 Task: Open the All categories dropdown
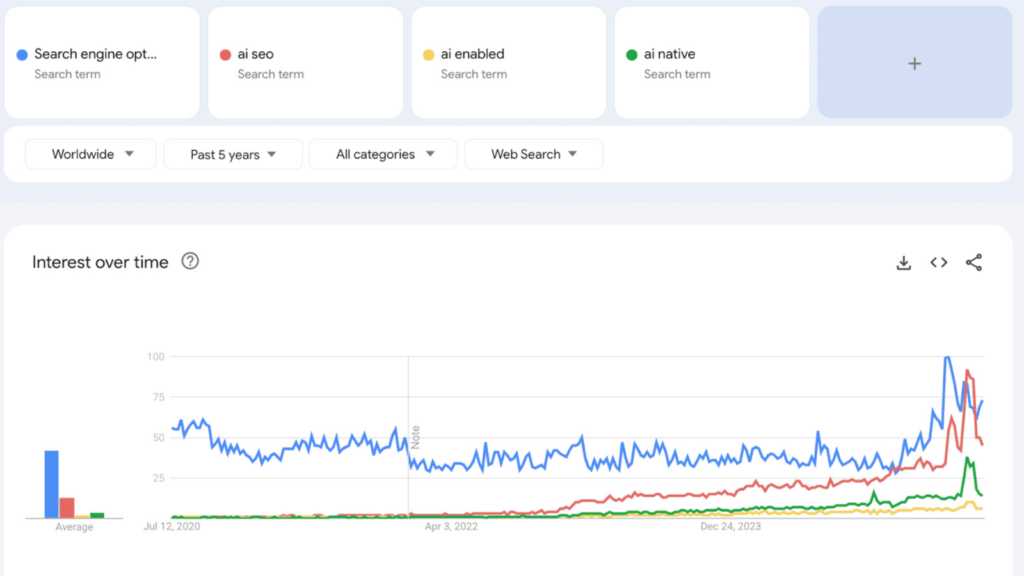point(383,154)
